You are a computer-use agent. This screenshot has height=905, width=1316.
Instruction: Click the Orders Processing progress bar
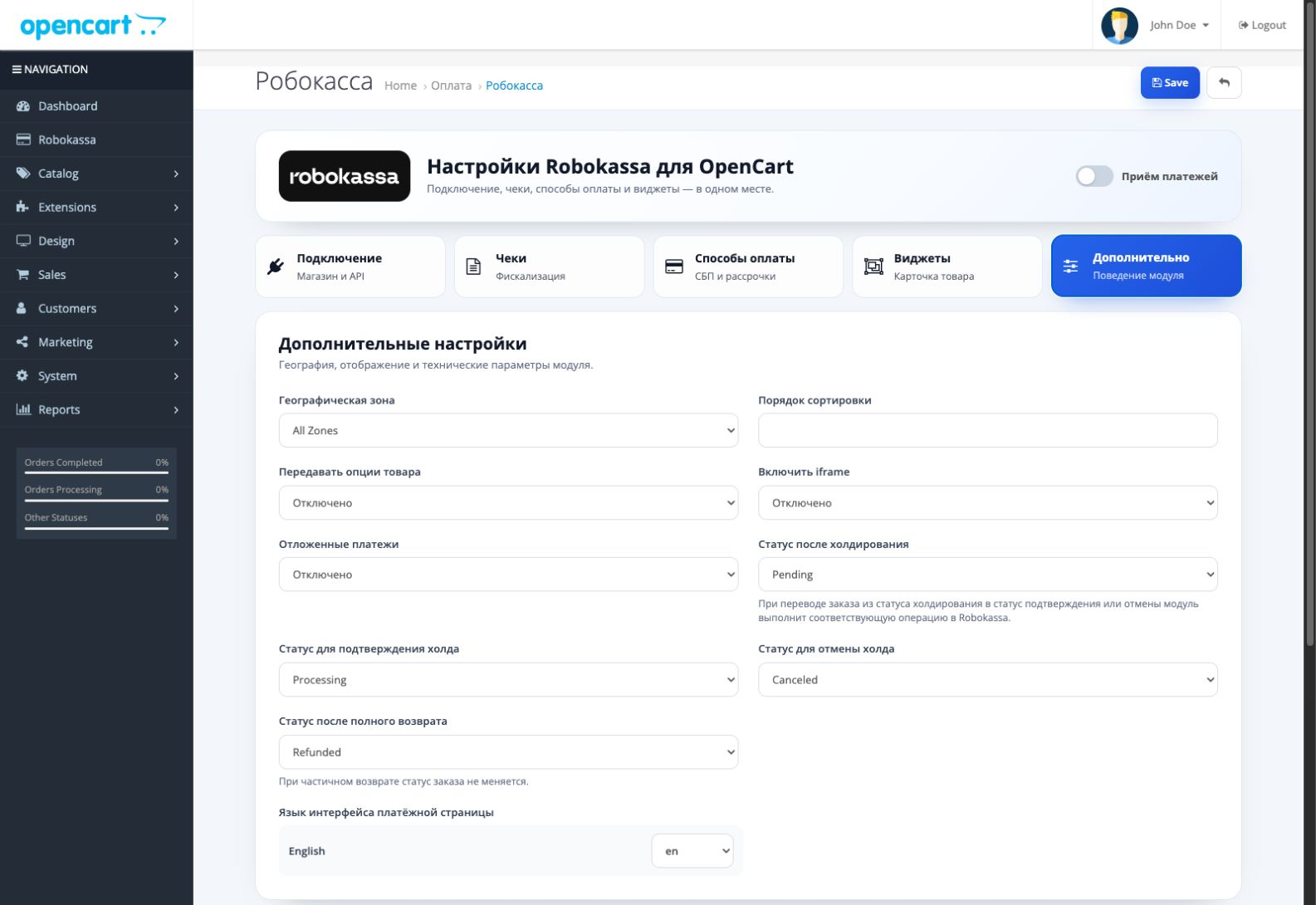click(96, 500)
